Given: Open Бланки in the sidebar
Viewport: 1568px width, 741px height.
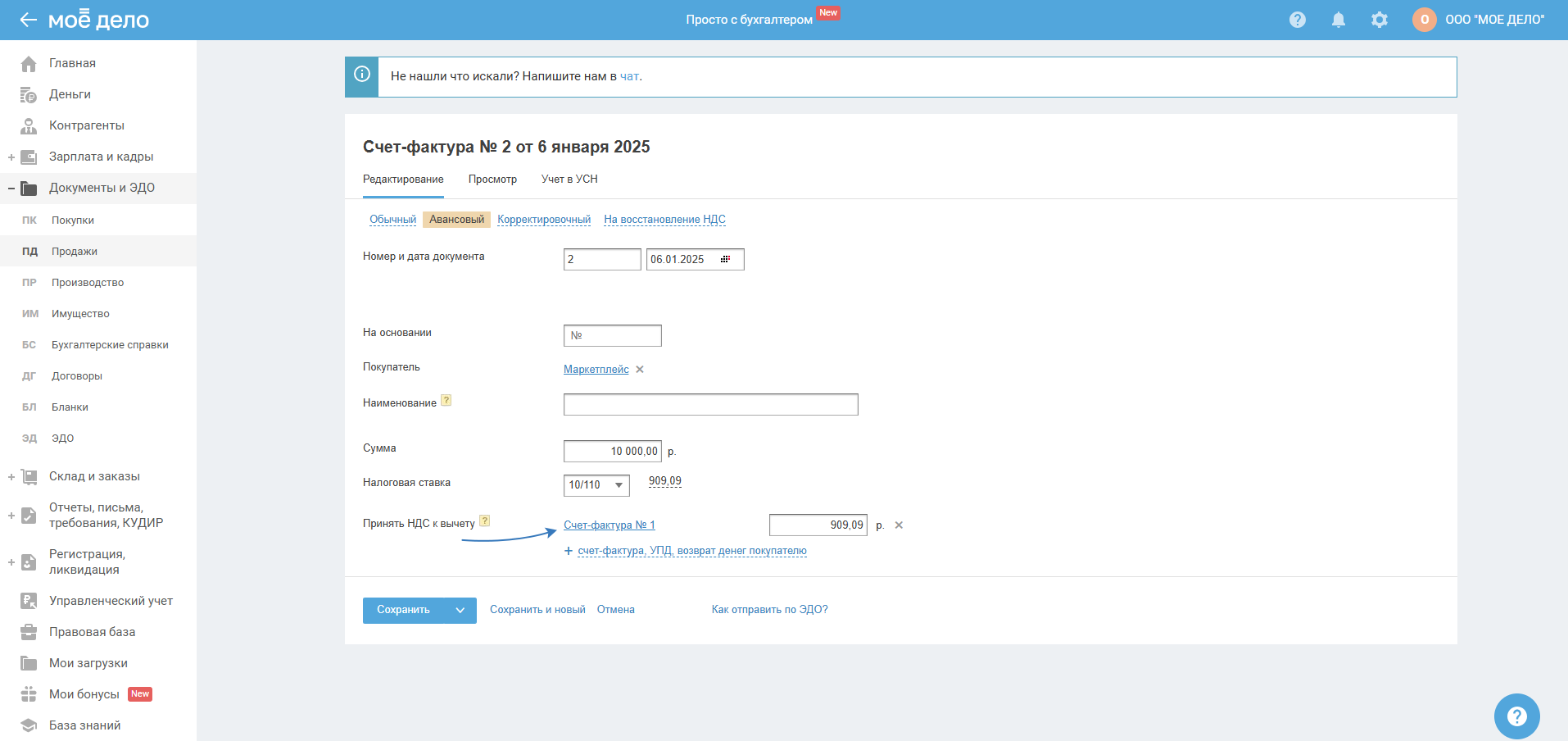Looking at the screenshot, I should [70, 407].
